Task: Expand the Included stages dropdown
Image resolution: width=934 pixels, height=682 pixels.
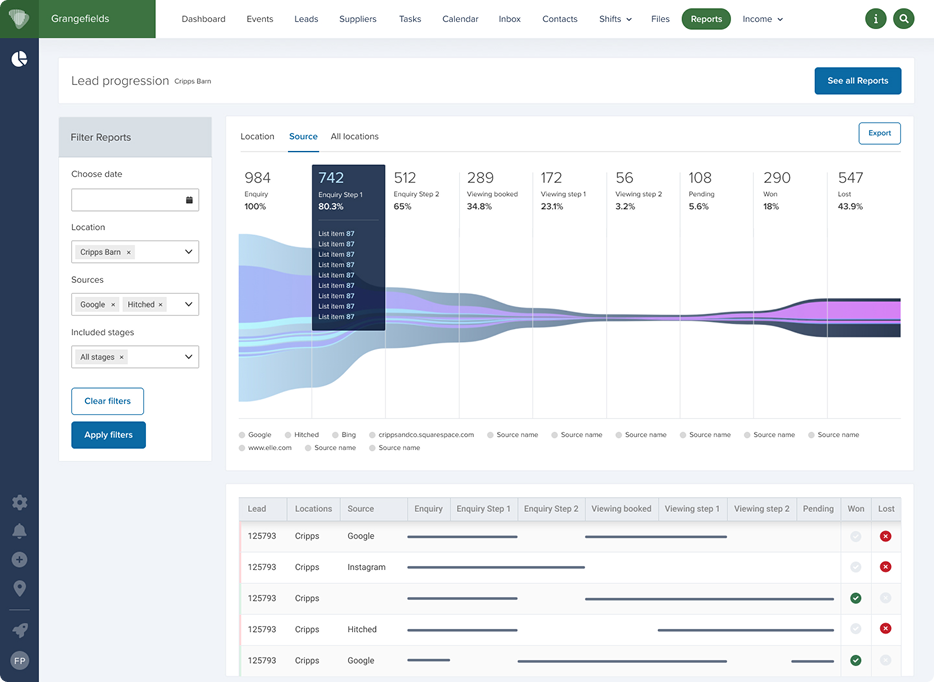Action: coord(135,357)
